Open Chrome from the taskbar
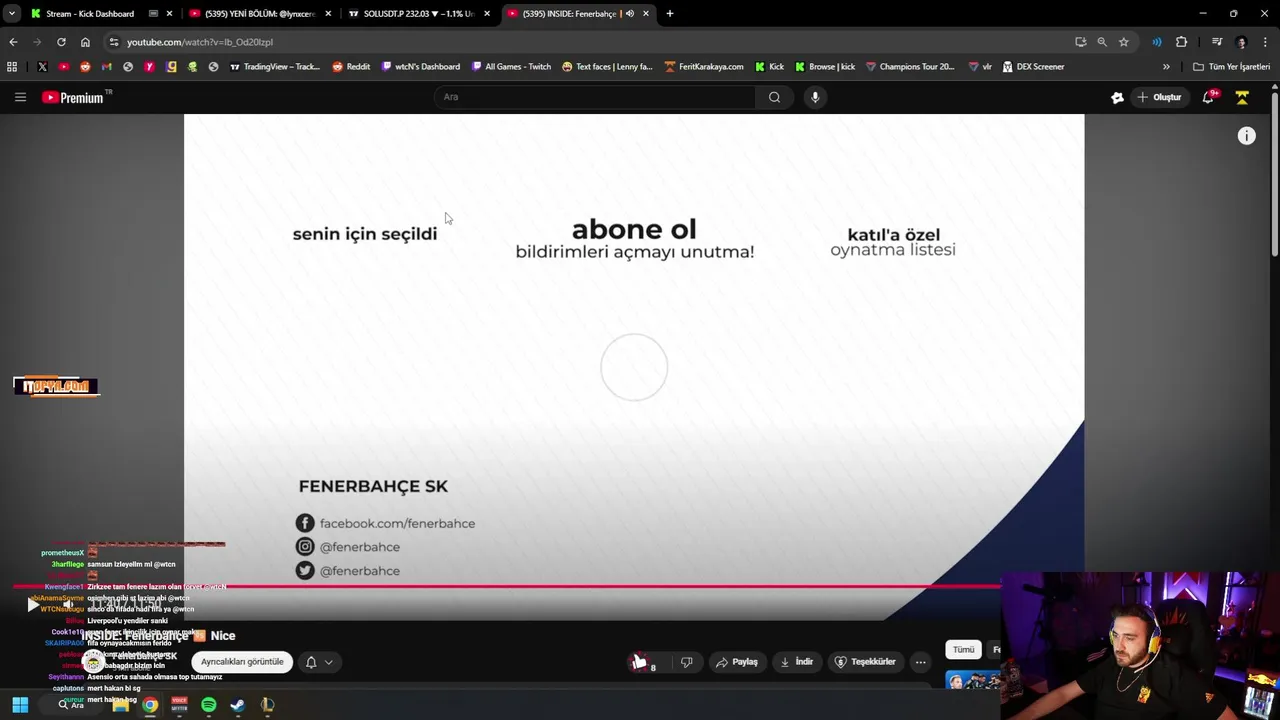Viewport: 1280px width, 720px height. point(149,705)
